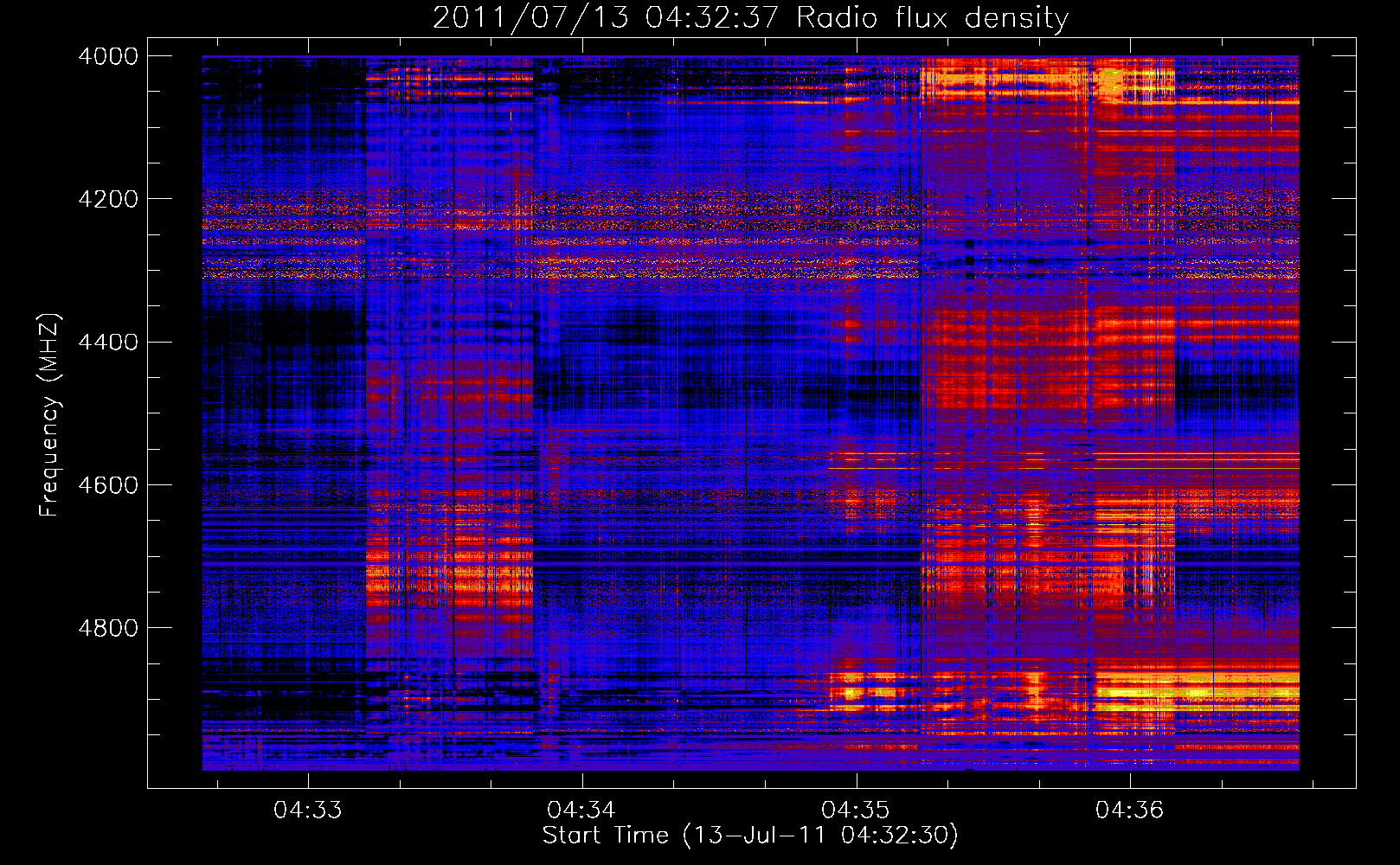Click the 4200 frequency tick label
Viewport: 1400px width, 865px height.
tap(108, 199)
